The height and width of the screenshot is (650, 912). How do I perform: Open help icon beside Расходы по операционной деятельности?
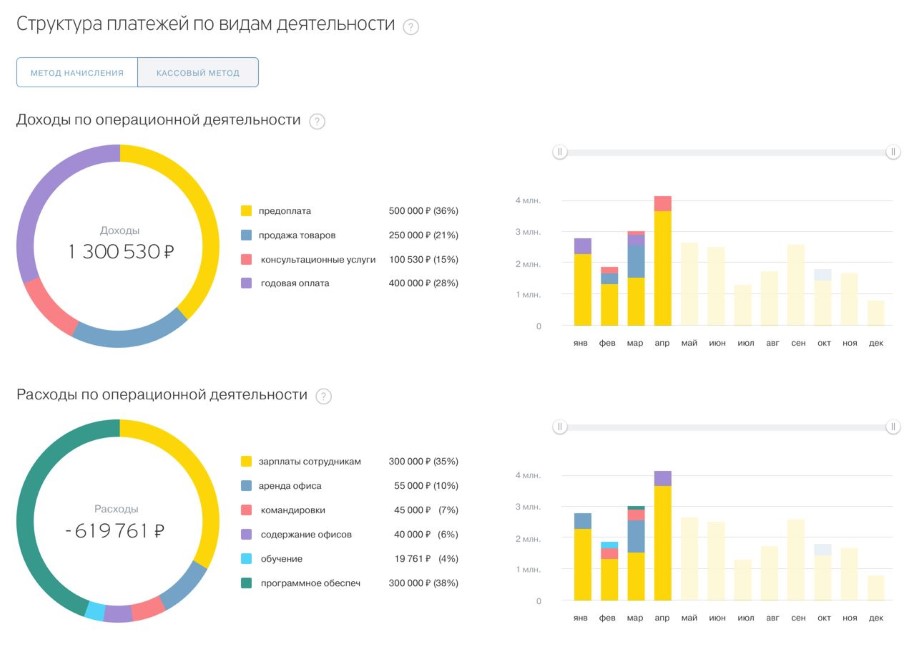pos(323,396)
